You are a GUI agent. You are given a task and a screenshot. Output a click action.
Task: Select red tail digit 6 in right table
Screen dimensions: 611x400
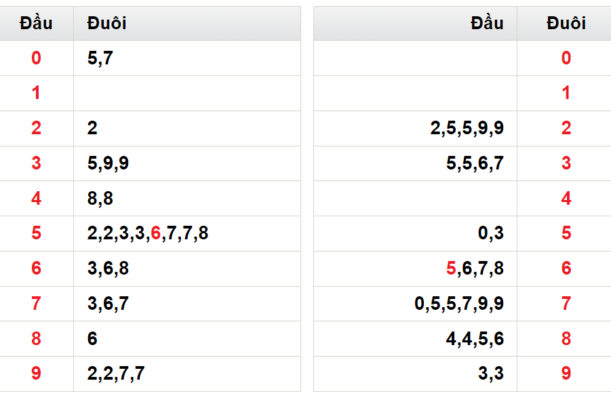(566, 268)
